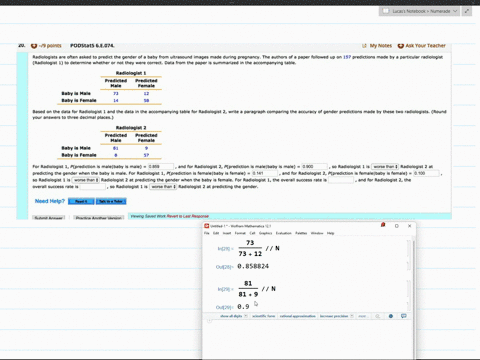Image resolution: width=480 pixels, height=360 pixels.
Task: Click the My Notes icon
Action: point(364,46)
